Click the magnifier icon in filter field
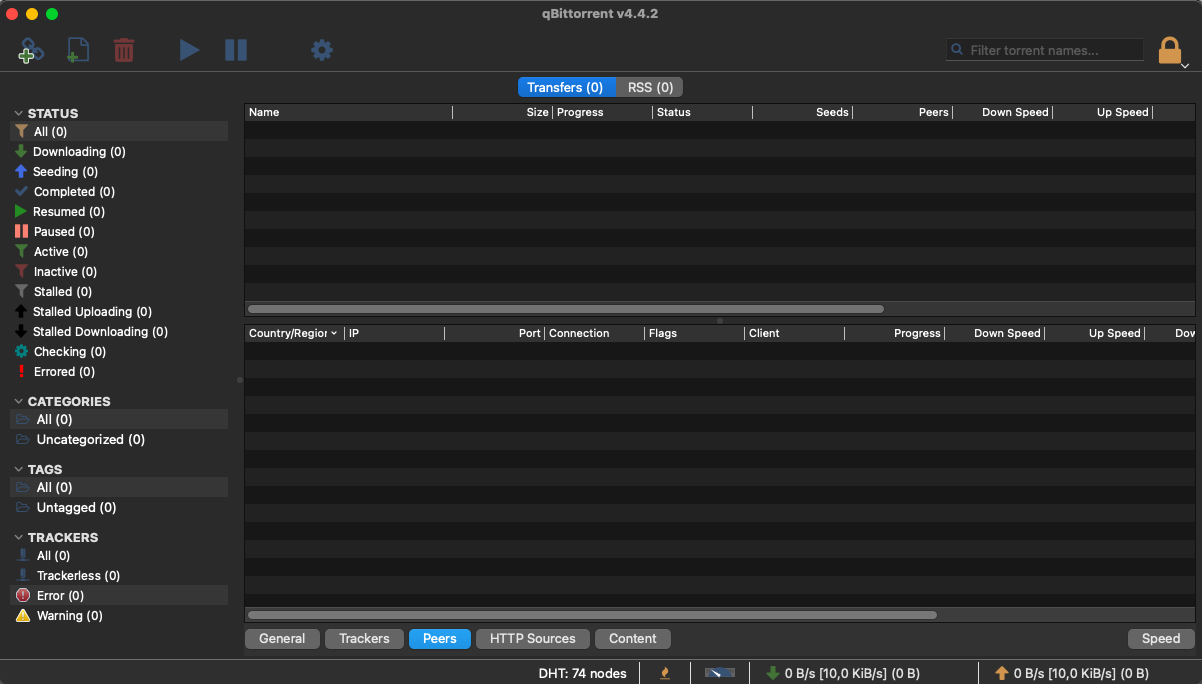The height and width of the screenshot is (684, 1202). click(957, 50)
